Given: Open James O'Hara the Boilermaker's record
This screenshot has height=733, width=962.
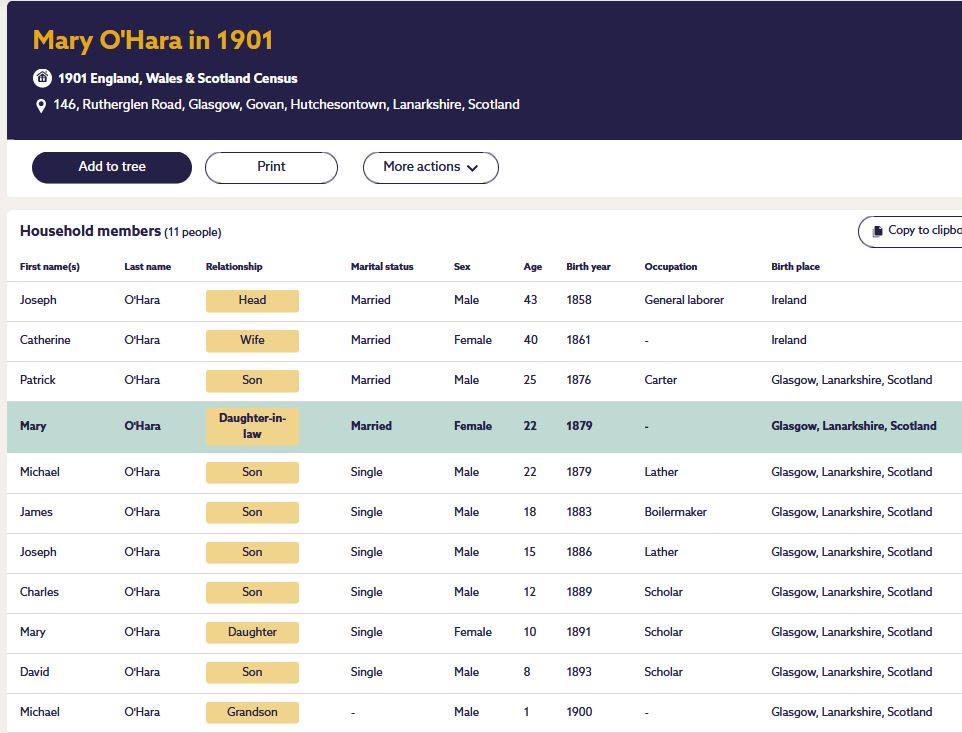Looking at the screenshot, I should coord(36,512).
